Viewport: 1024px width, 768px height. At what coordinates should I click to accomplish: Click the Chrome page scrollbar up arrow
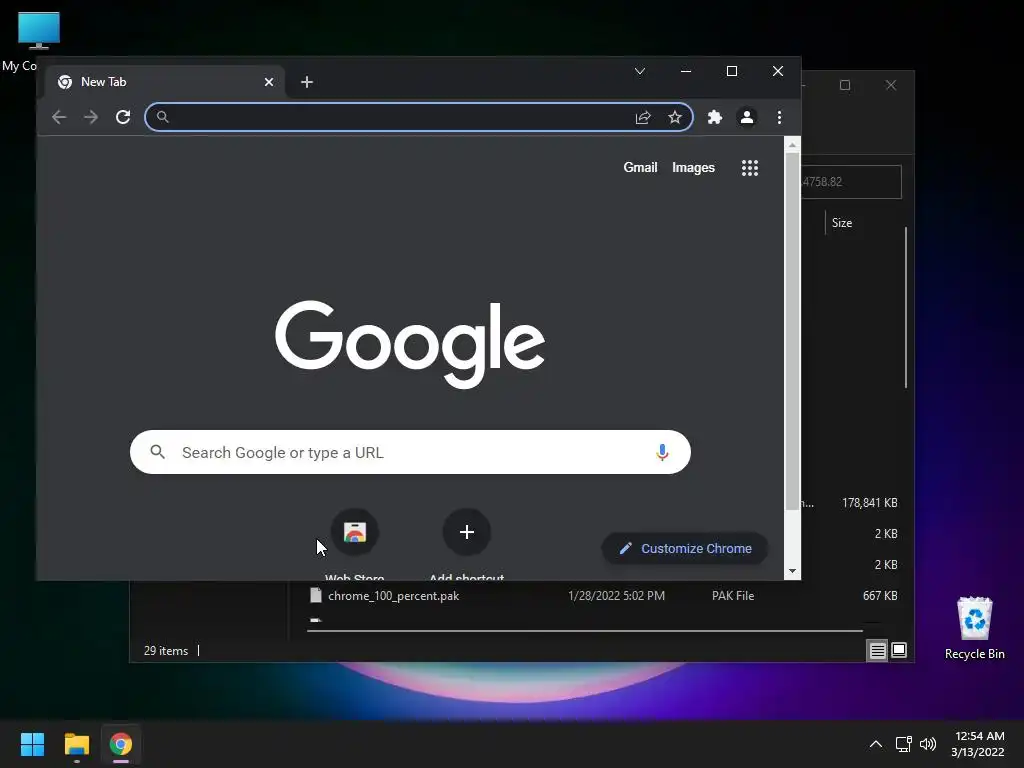click(792, 145)
